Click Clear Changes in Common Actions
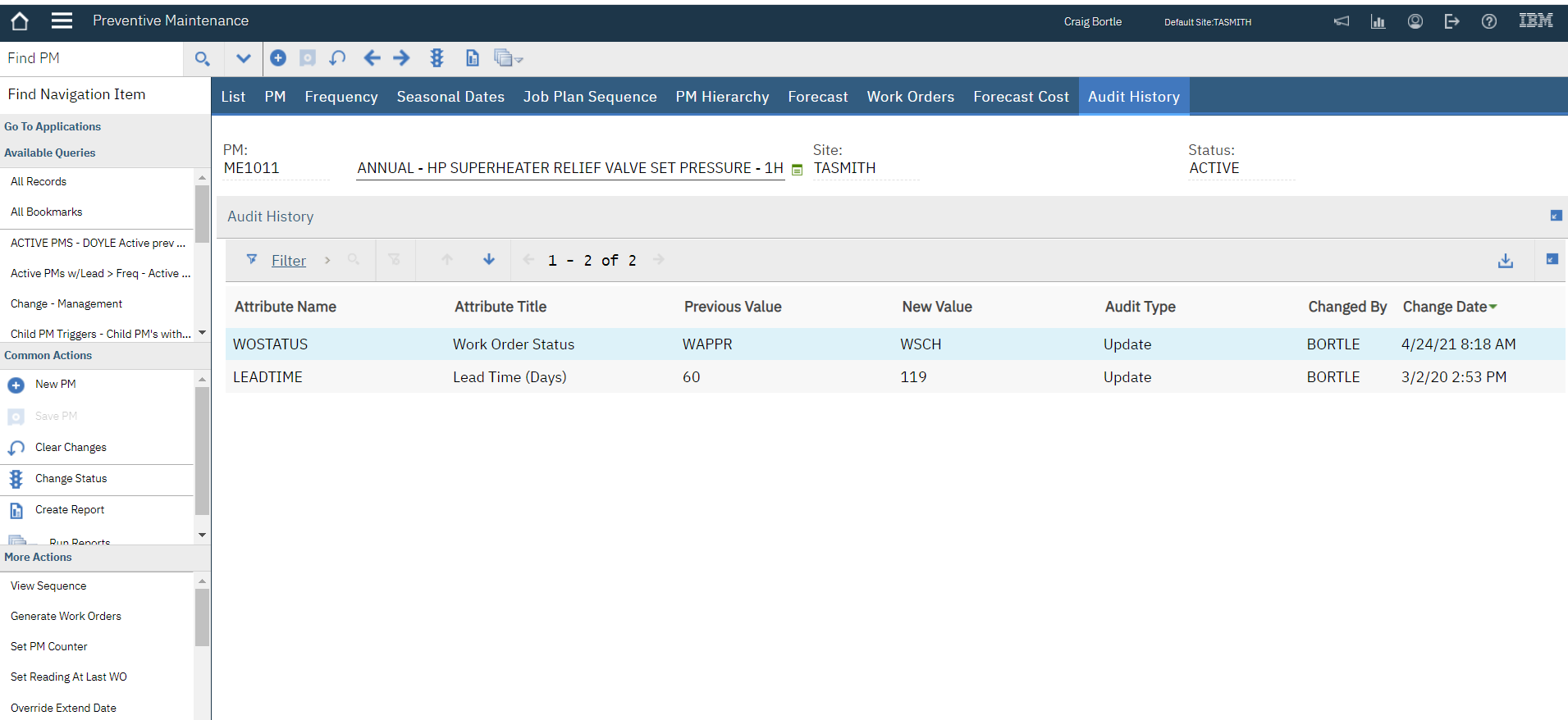Screen dimensions: 1568x720 (x=71, y=447)
